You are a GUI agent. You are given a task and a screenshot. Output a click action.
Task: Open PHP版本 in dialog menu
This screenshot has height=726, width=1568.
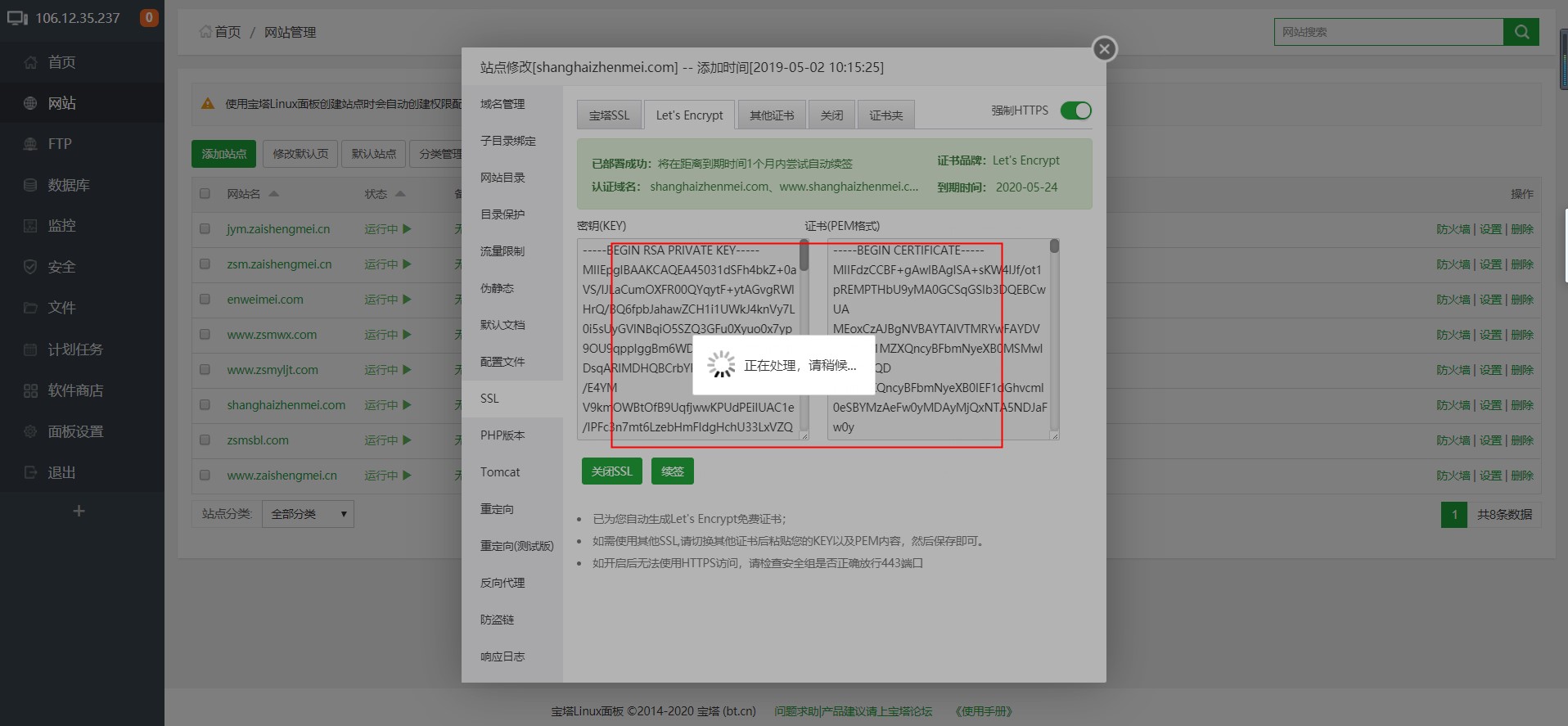pyautogui.click(x=512, y=435)
